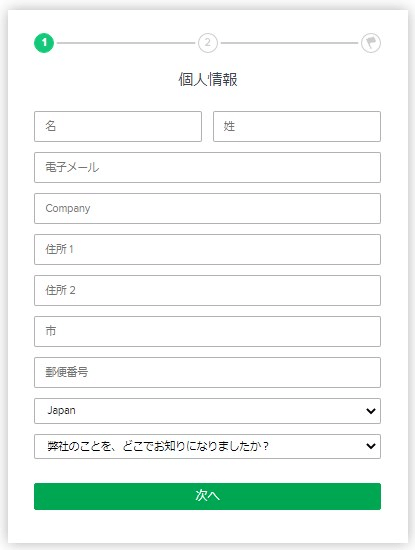Select the finish flag step icon
Viewport: 415px width, 550px height.
[x=371, y=43]
